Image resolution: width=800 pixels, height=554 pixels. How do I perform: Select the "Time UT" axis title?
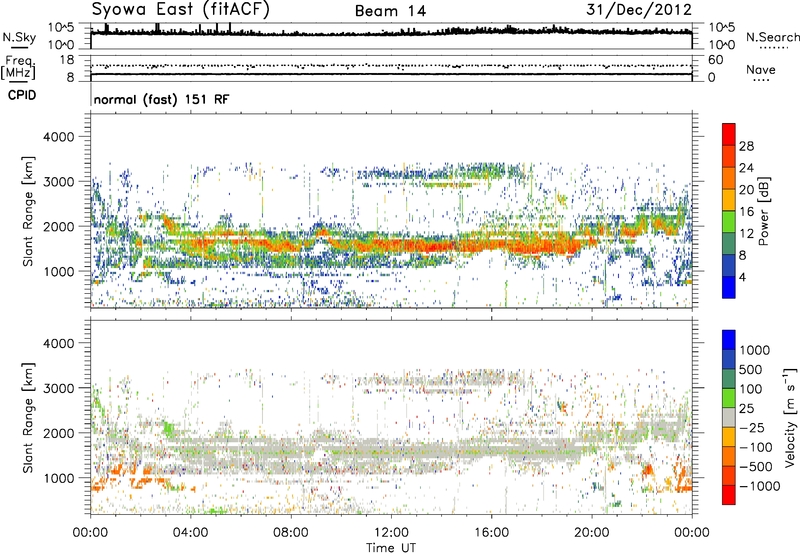391,548
